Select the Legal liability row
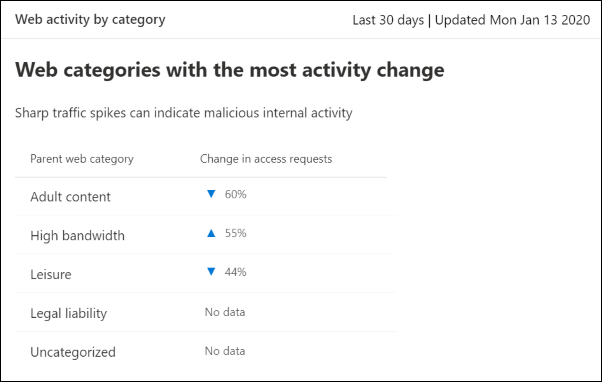The height and width of the screenshot is (382, 602). tap(205, 313)
